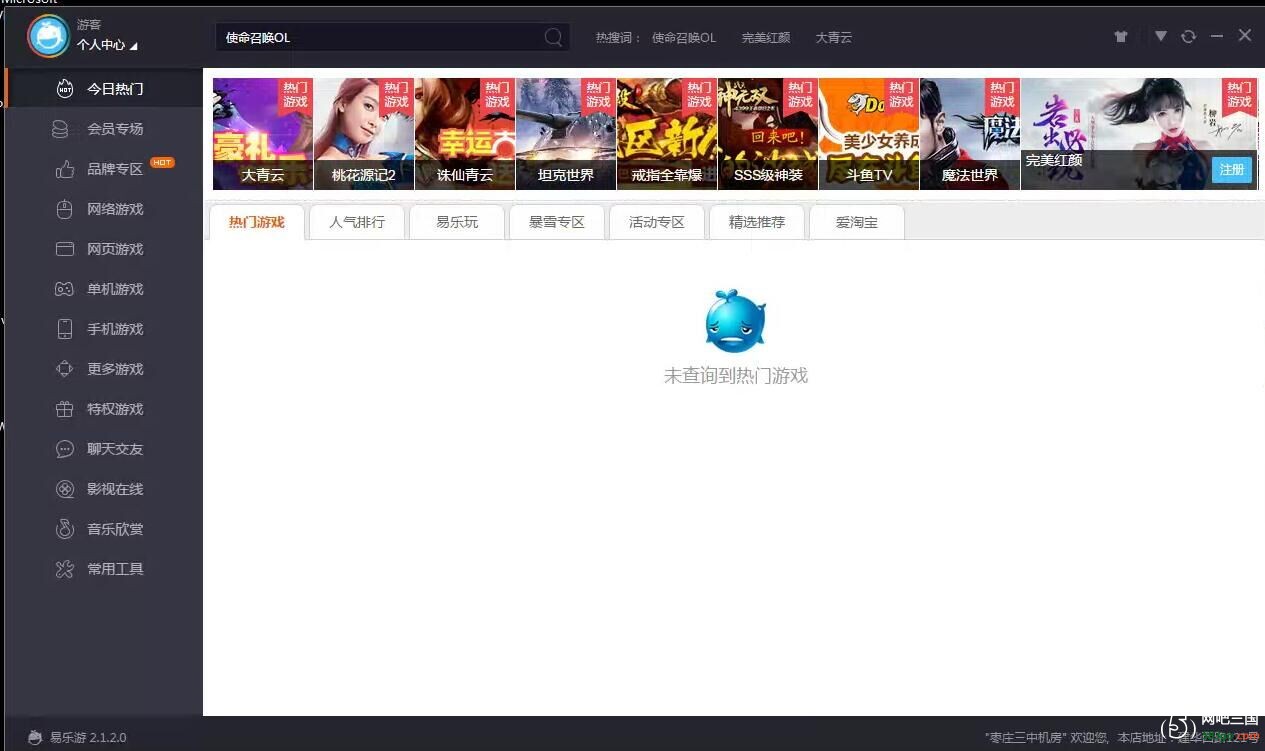Viewport: 1265px width, 751px height.
Task: Click hot search link 使命召唤OL
Action: click(684, 37)
